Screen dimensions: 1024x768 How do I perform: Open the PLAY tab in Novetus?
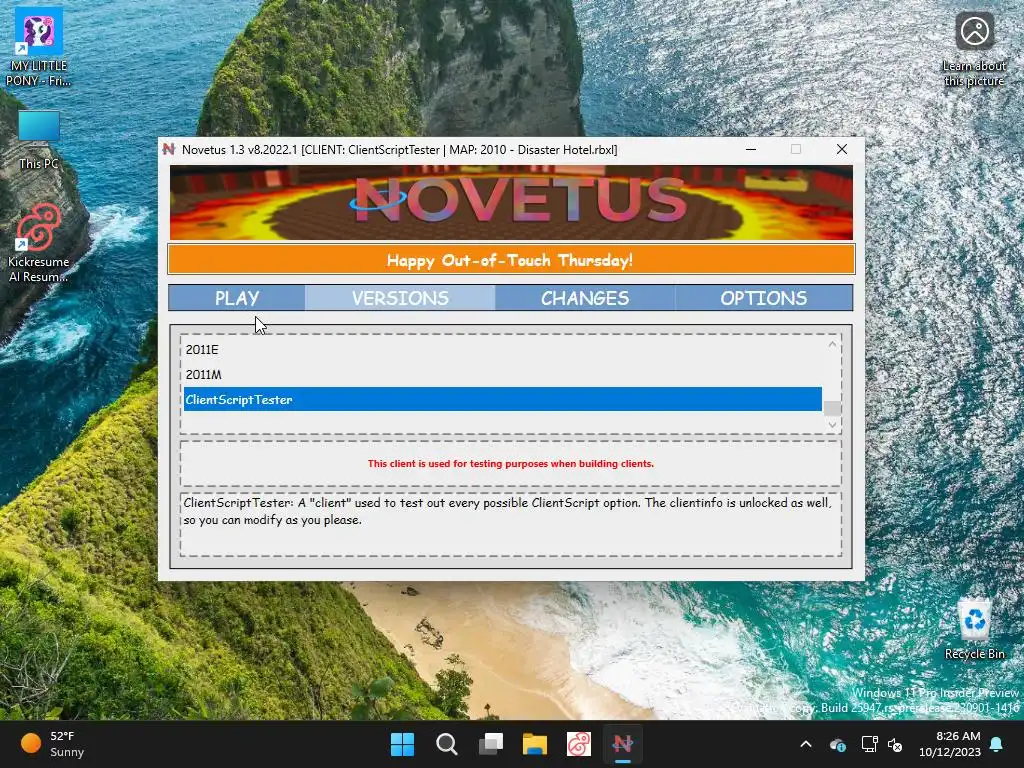pyautogui.click(x=236, y=298)
